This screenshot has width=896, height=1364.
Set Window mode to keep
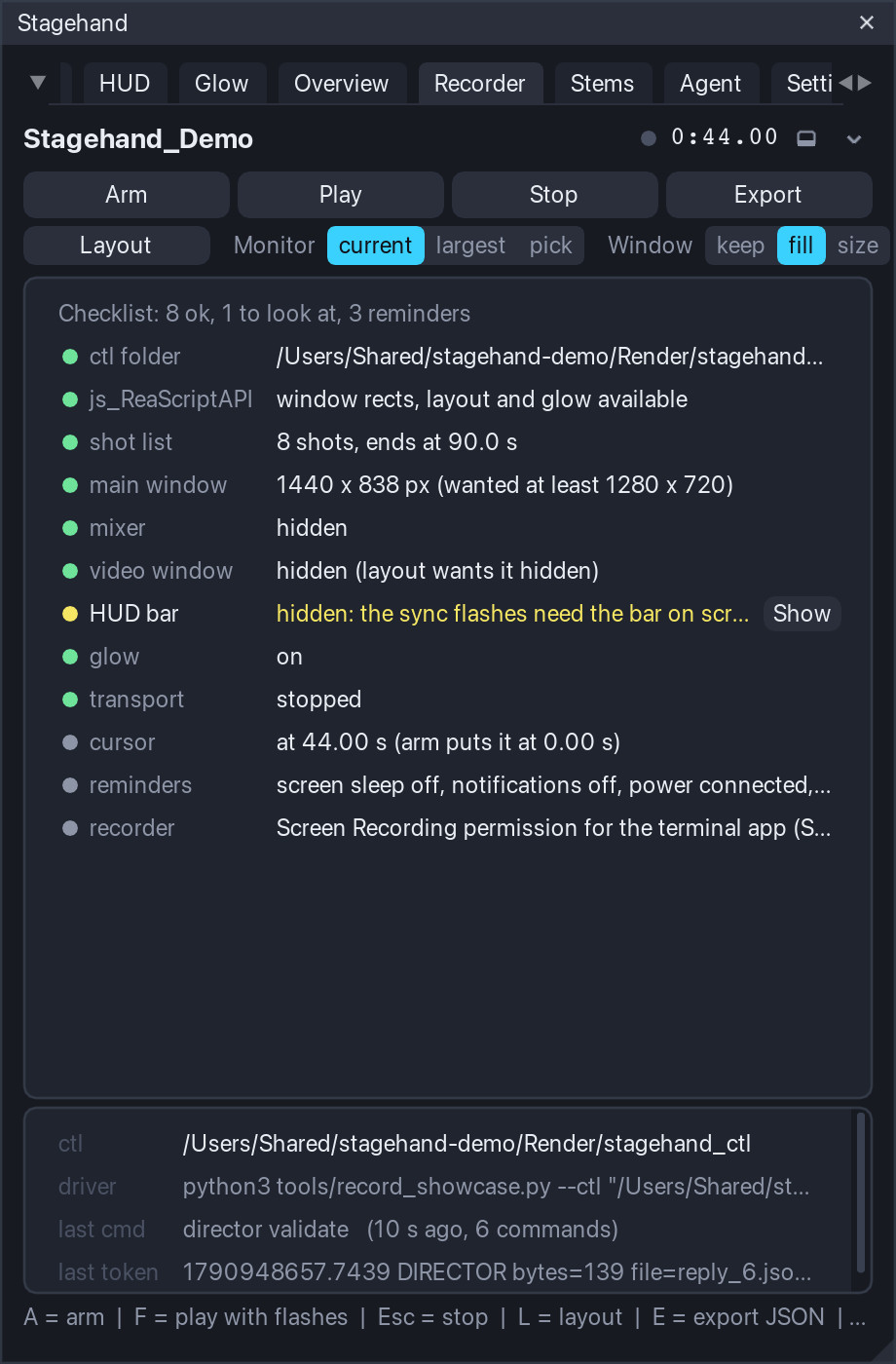coord(740,246)
